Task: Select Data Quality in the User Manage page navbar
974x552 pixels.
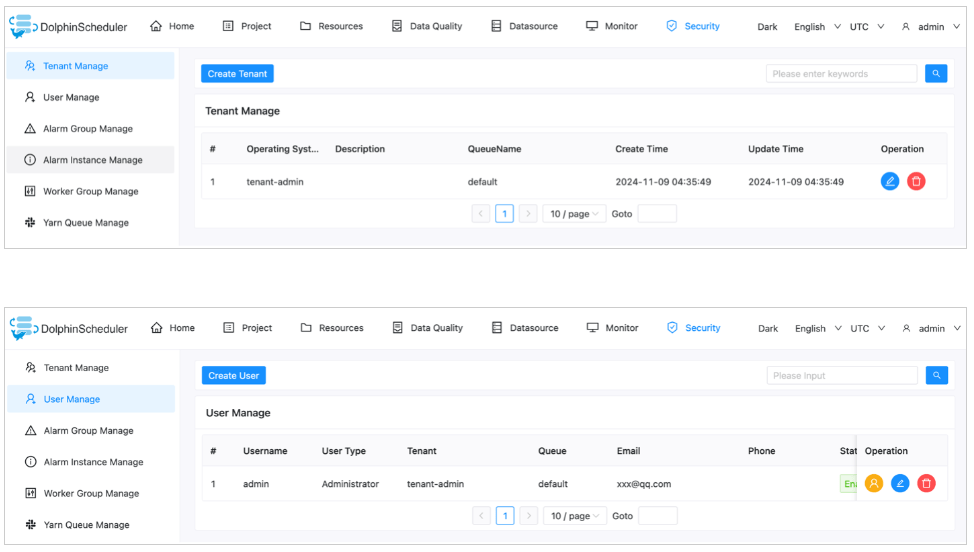Action: [427, 328]
